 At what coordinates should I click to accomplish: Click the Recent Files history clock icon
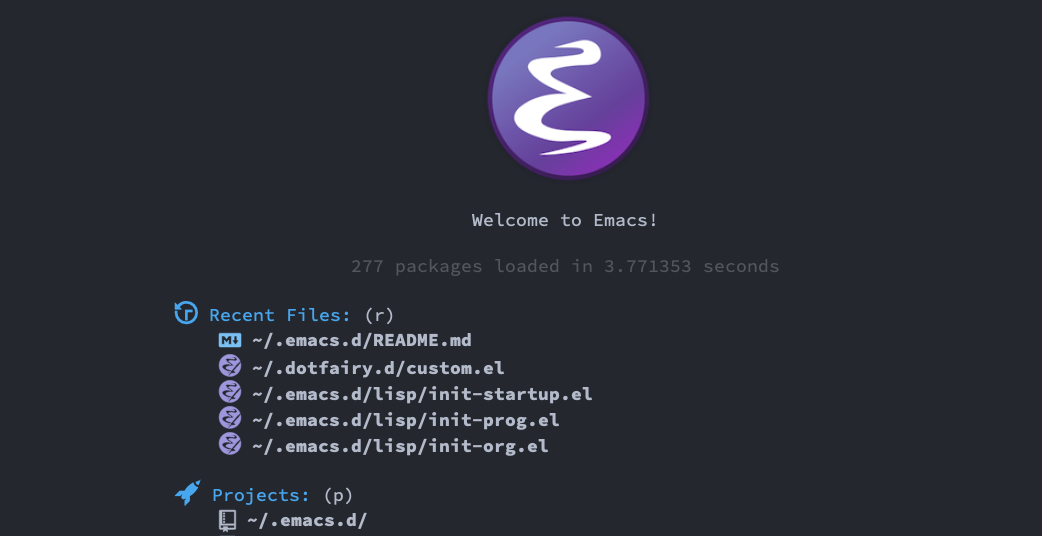click(x=186, y=312)
